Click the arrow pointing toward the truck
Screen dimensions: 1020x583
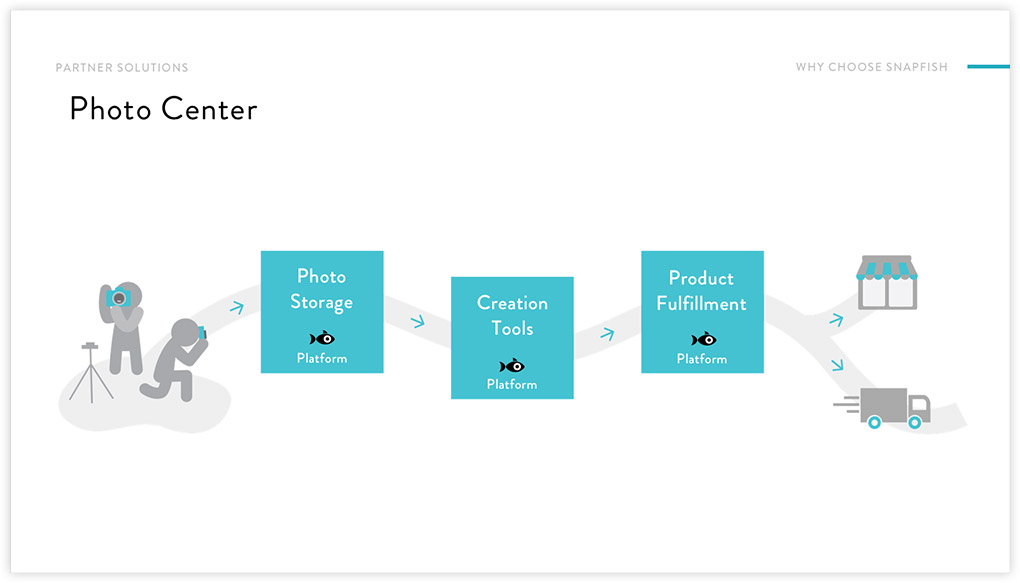tap(837, 364)
